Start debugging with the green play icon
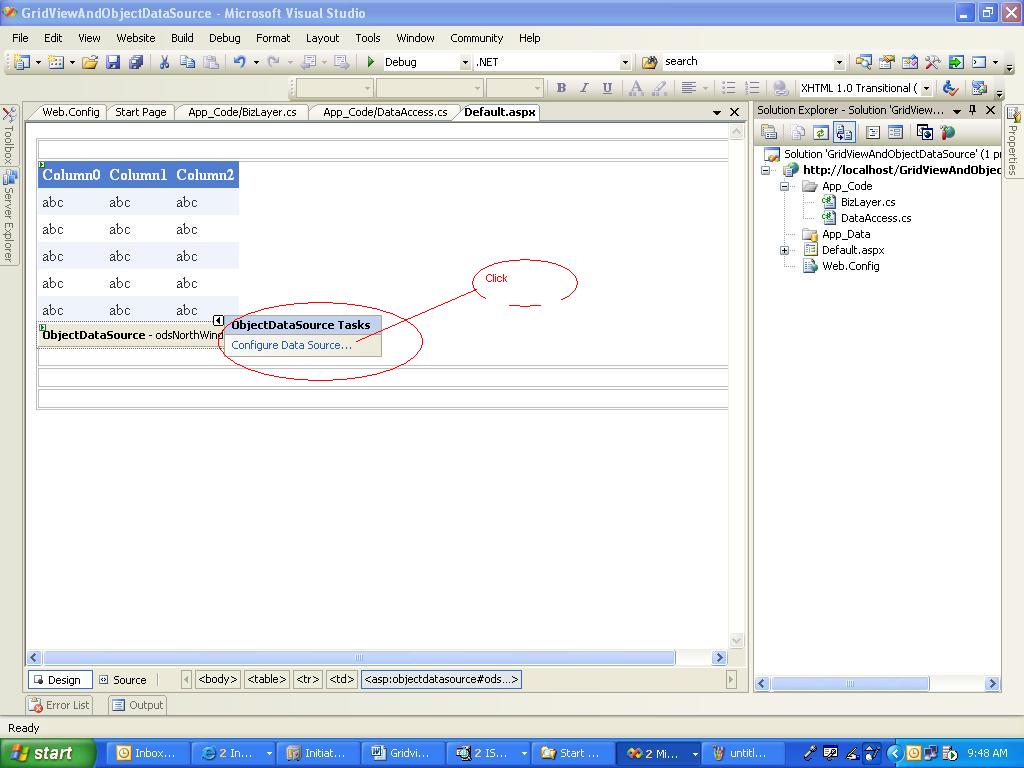 point(370,62)
